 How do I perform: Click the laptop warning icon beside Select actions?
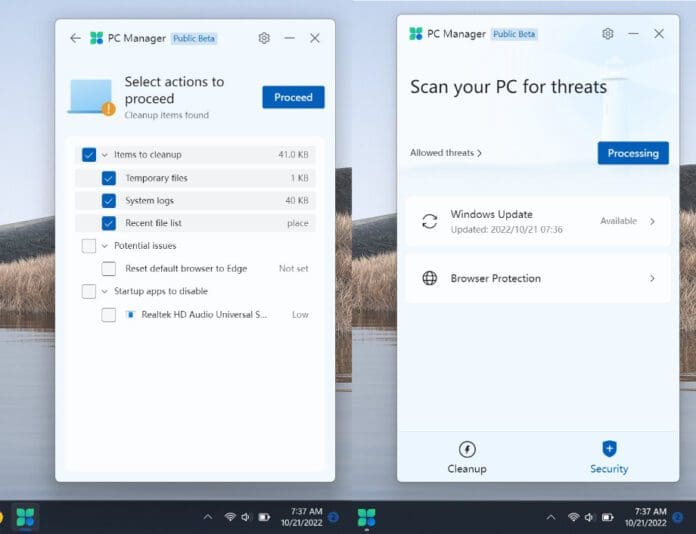(91, 96)
